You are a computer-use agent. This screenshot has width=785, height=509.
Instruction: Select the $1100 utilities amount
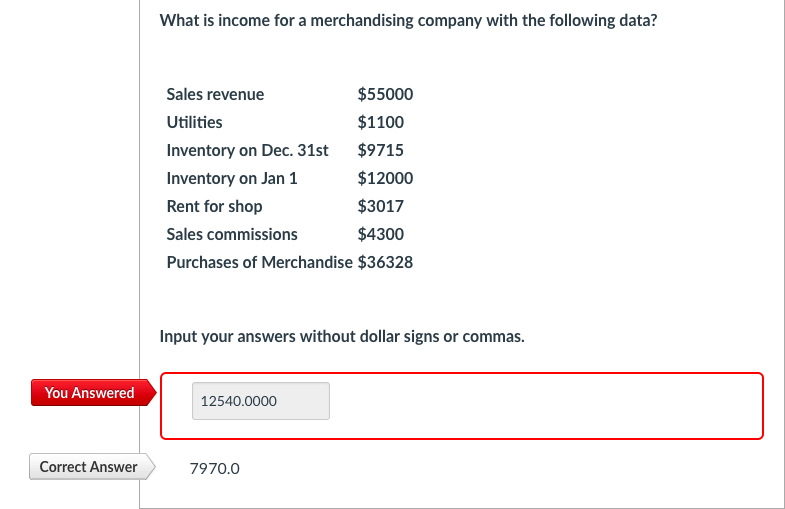pos(380,122)
